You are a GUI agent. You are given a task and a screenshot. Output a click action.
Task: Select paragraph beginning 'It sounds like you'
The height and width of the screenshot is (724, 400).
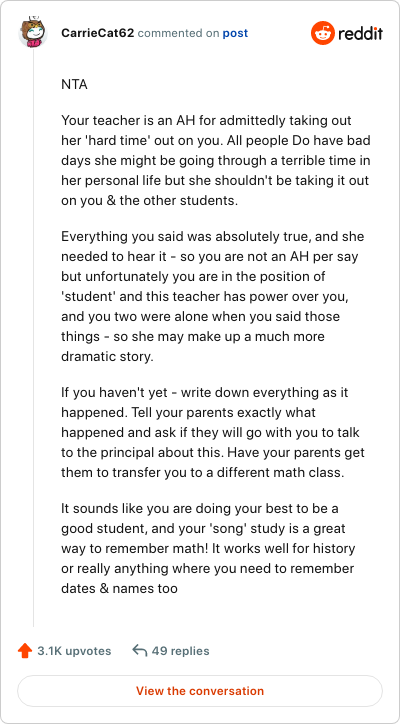click(x=208, y=549)
